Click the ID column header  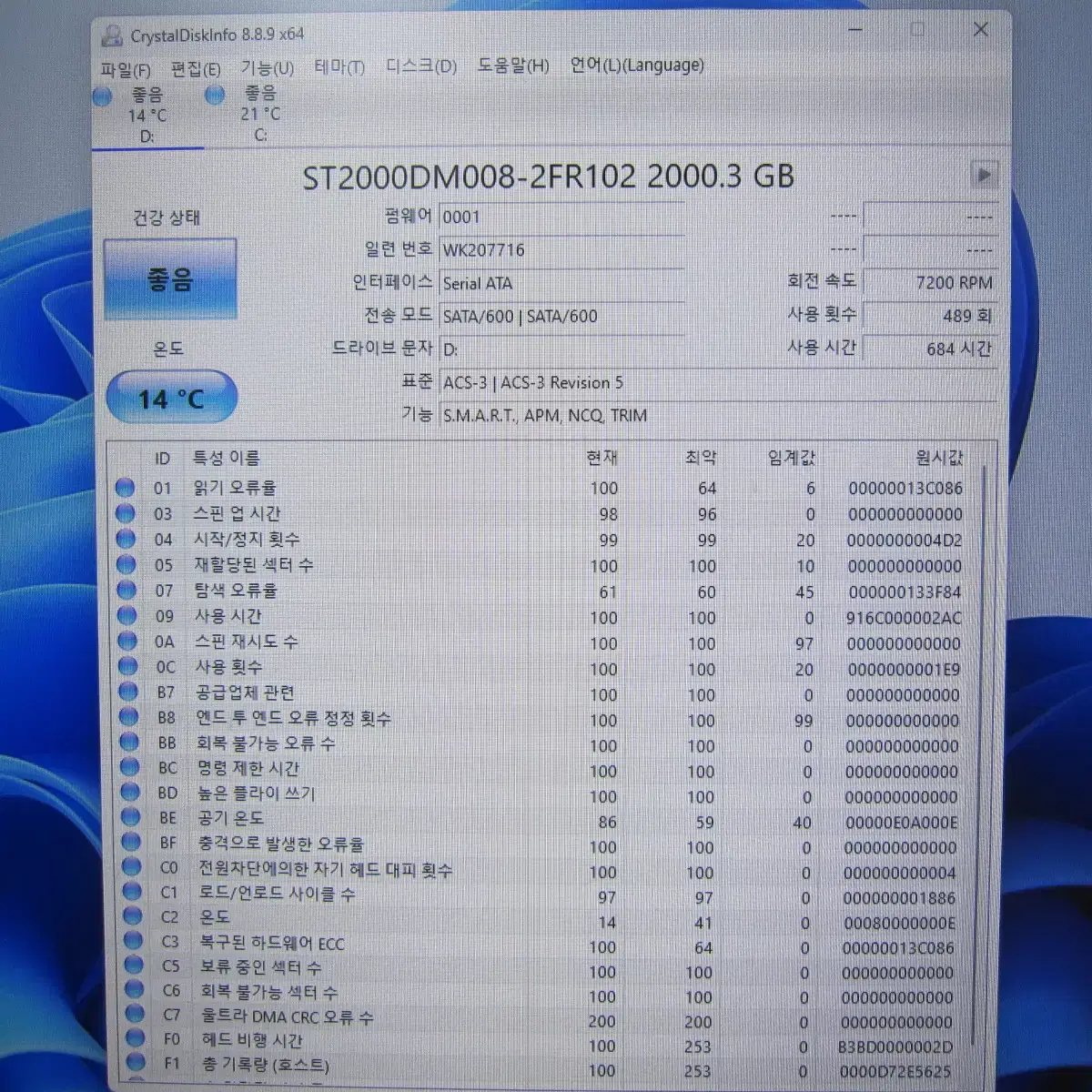[x=163, y=459]
